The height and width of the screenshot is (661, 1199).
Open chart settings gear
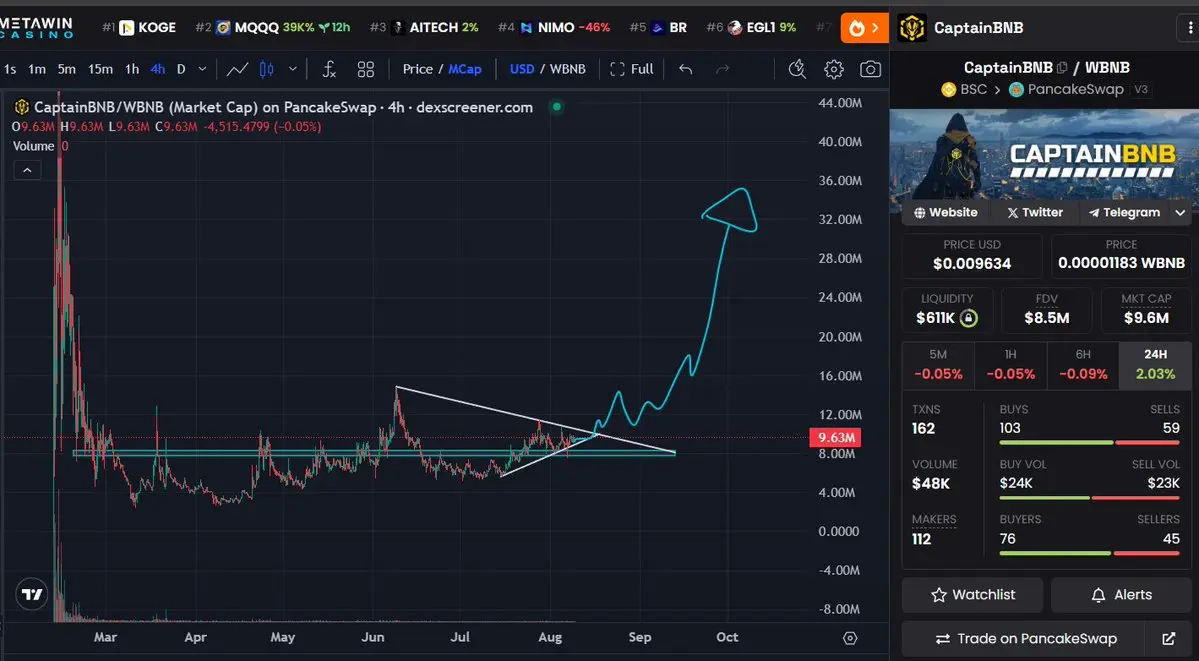point(833,69)
